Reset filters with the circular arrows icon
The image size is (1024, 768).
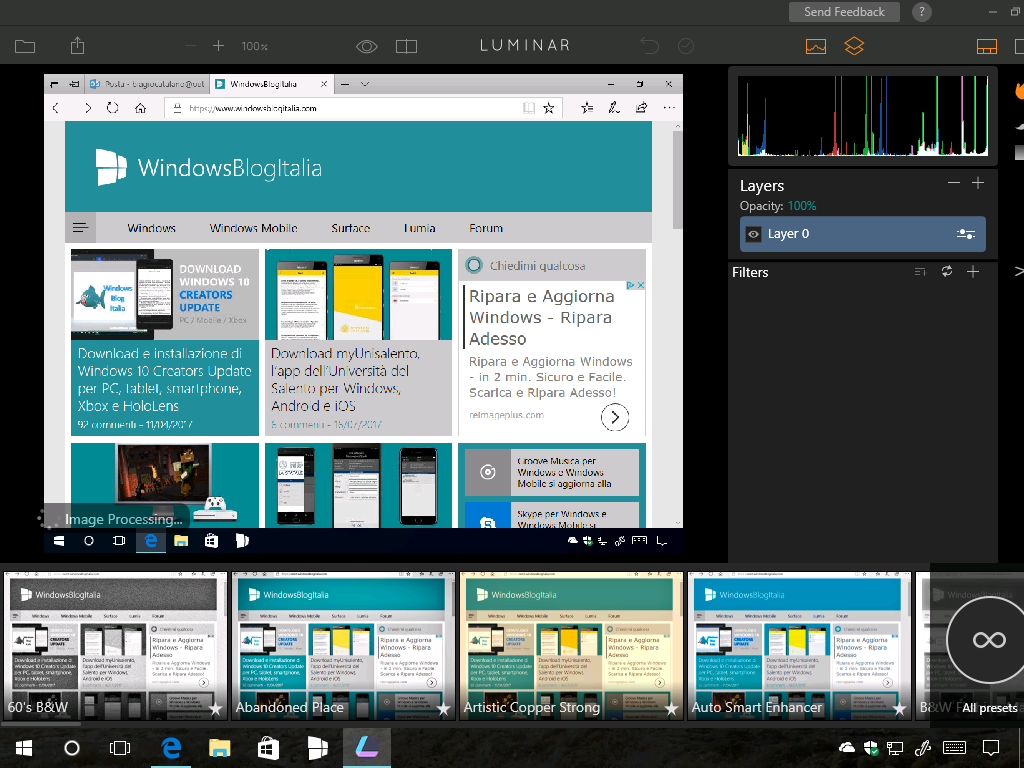click(947, 271)
